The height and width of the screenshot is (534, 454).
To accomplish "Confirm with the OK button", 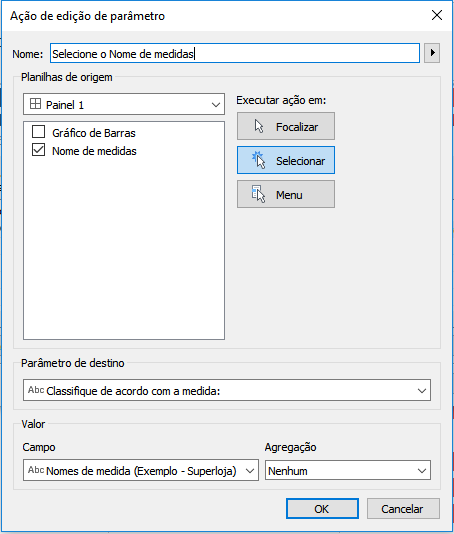I will (x=322, y=509).
